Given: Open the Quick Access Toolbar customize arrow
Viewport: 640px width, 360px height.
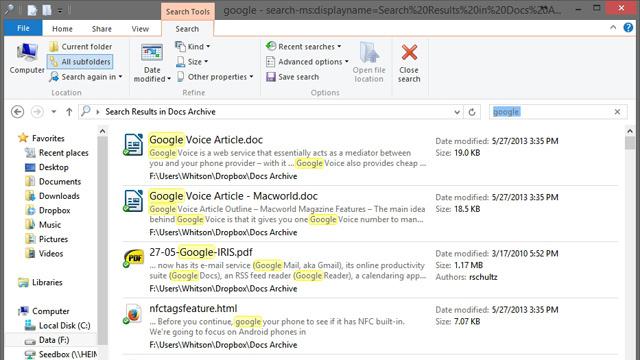Looking at the screenshot, I should click(x=60, y=11).
